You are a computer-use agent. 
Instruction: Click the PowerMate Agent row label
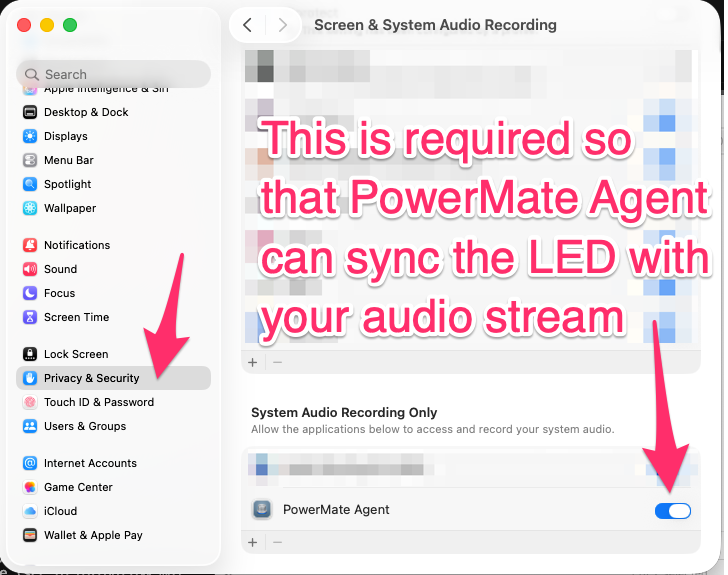tap(336, 510)
